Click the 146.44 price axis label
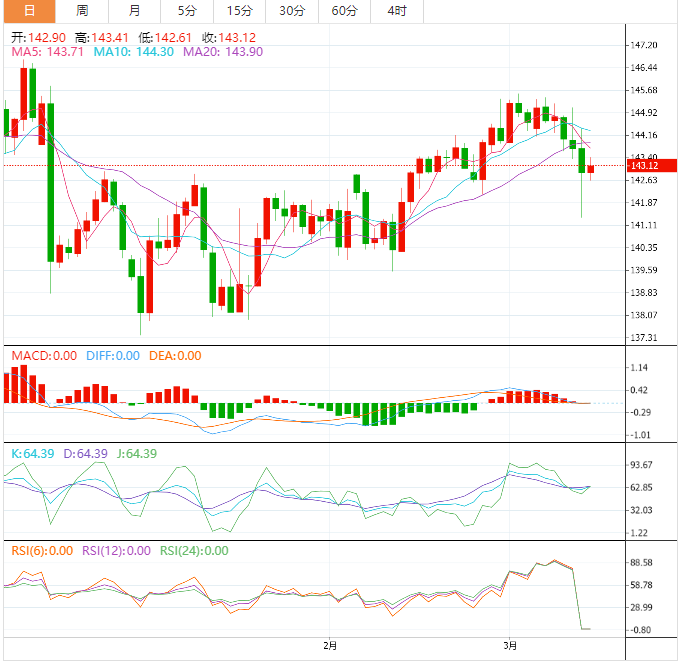Viewport: 681px width, 664px height. click(644, 68)
